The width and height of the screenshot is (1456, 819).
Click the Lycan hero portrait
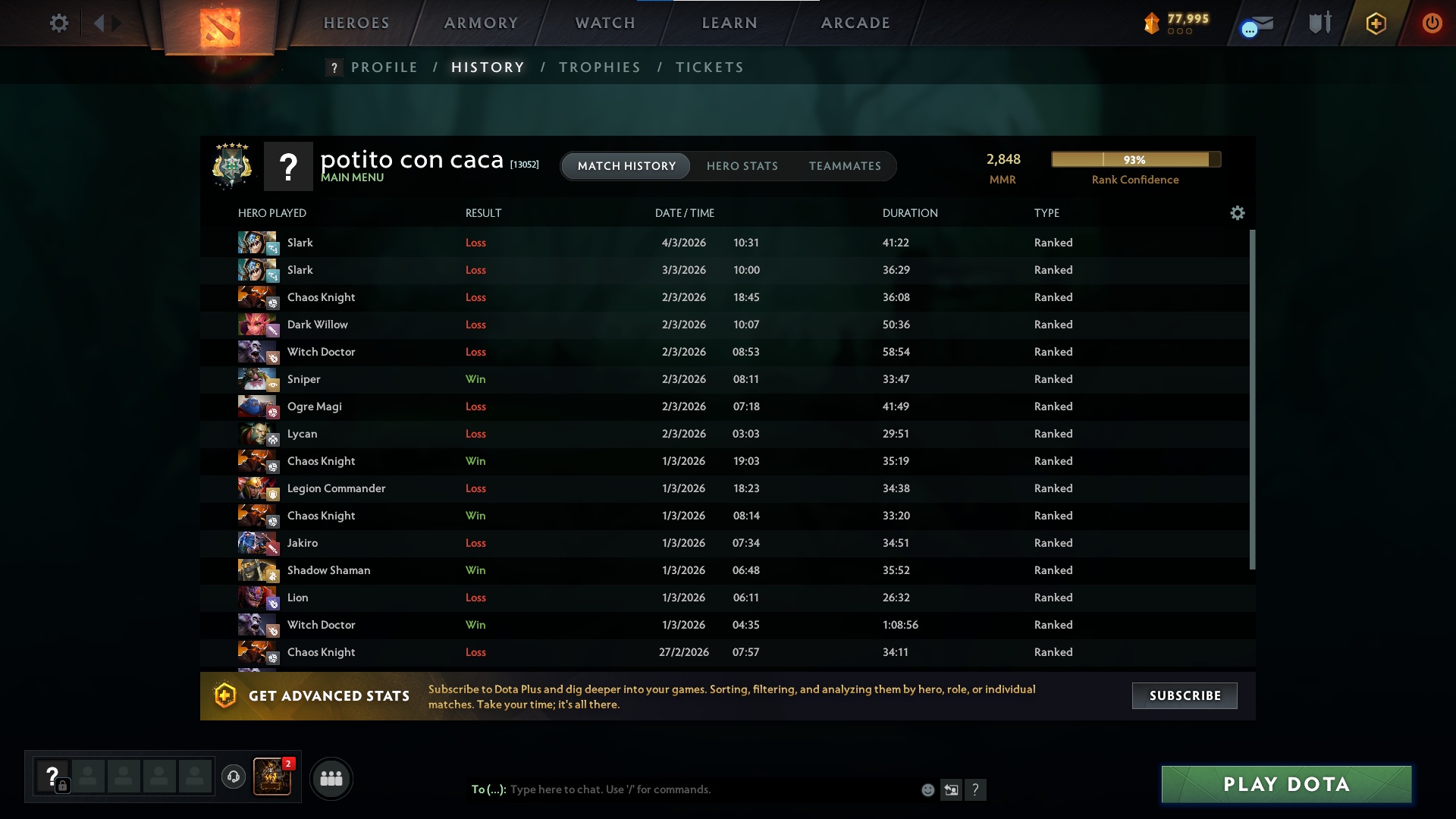pos(257,434)
